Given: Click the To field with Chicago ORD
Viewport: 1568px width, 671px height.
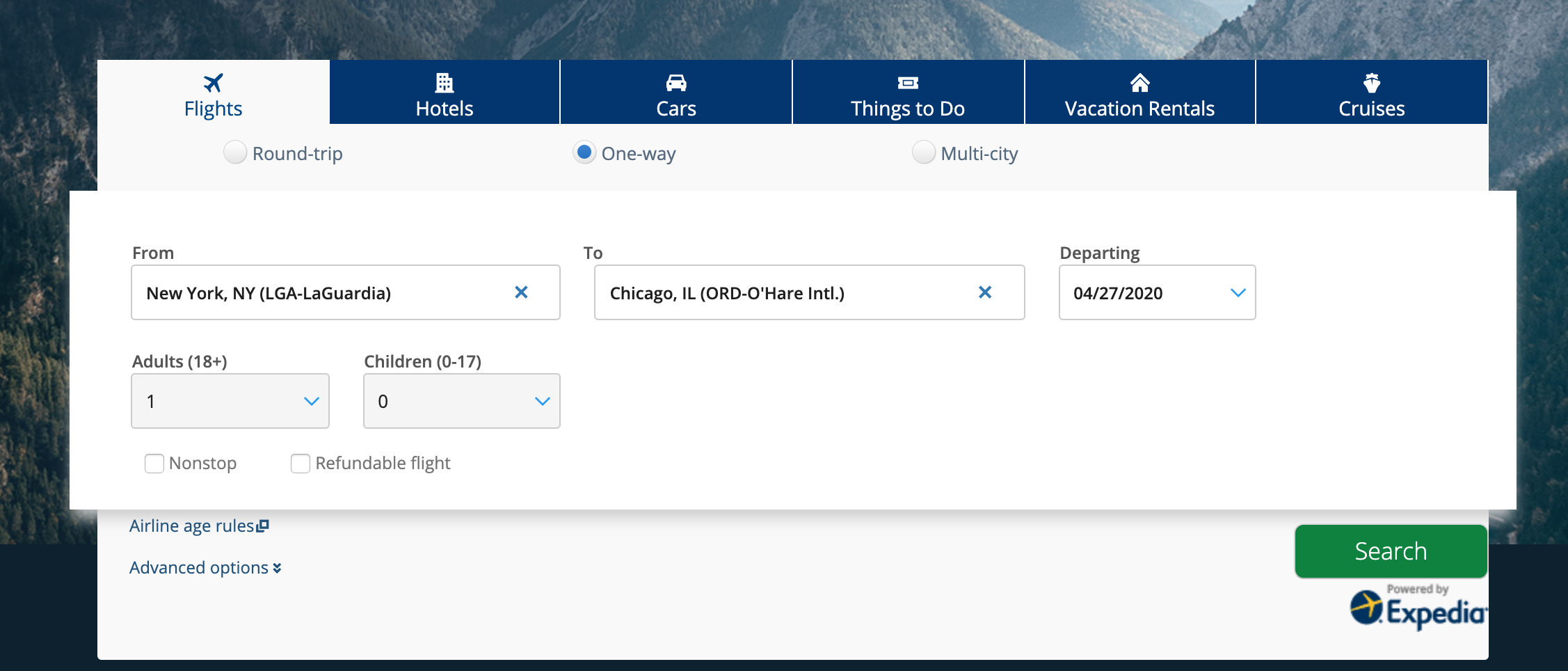Looking at the screenshot, I should [x=809, y=292].
